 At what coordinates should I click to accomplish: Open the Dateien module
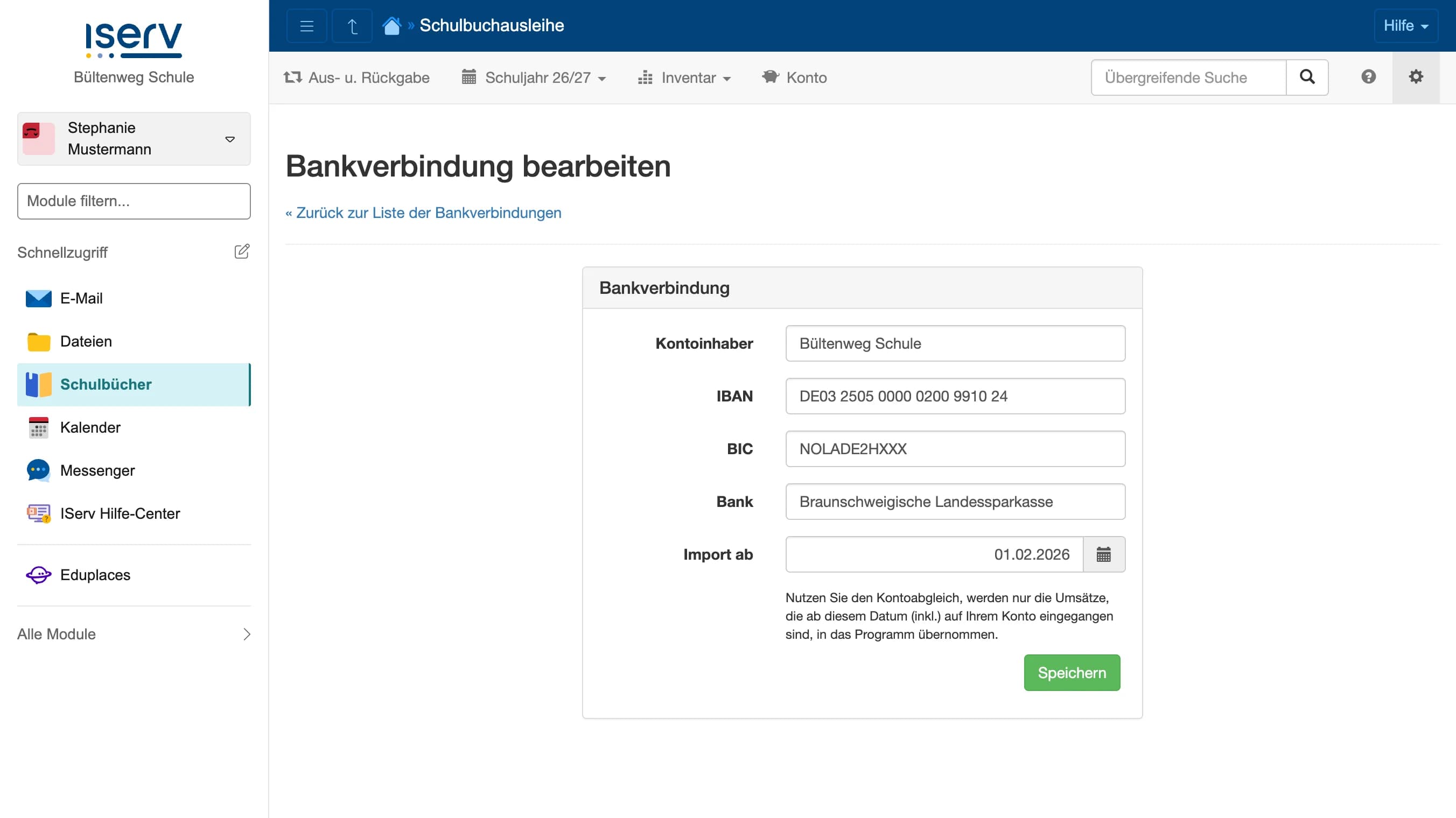pos(86,341)
